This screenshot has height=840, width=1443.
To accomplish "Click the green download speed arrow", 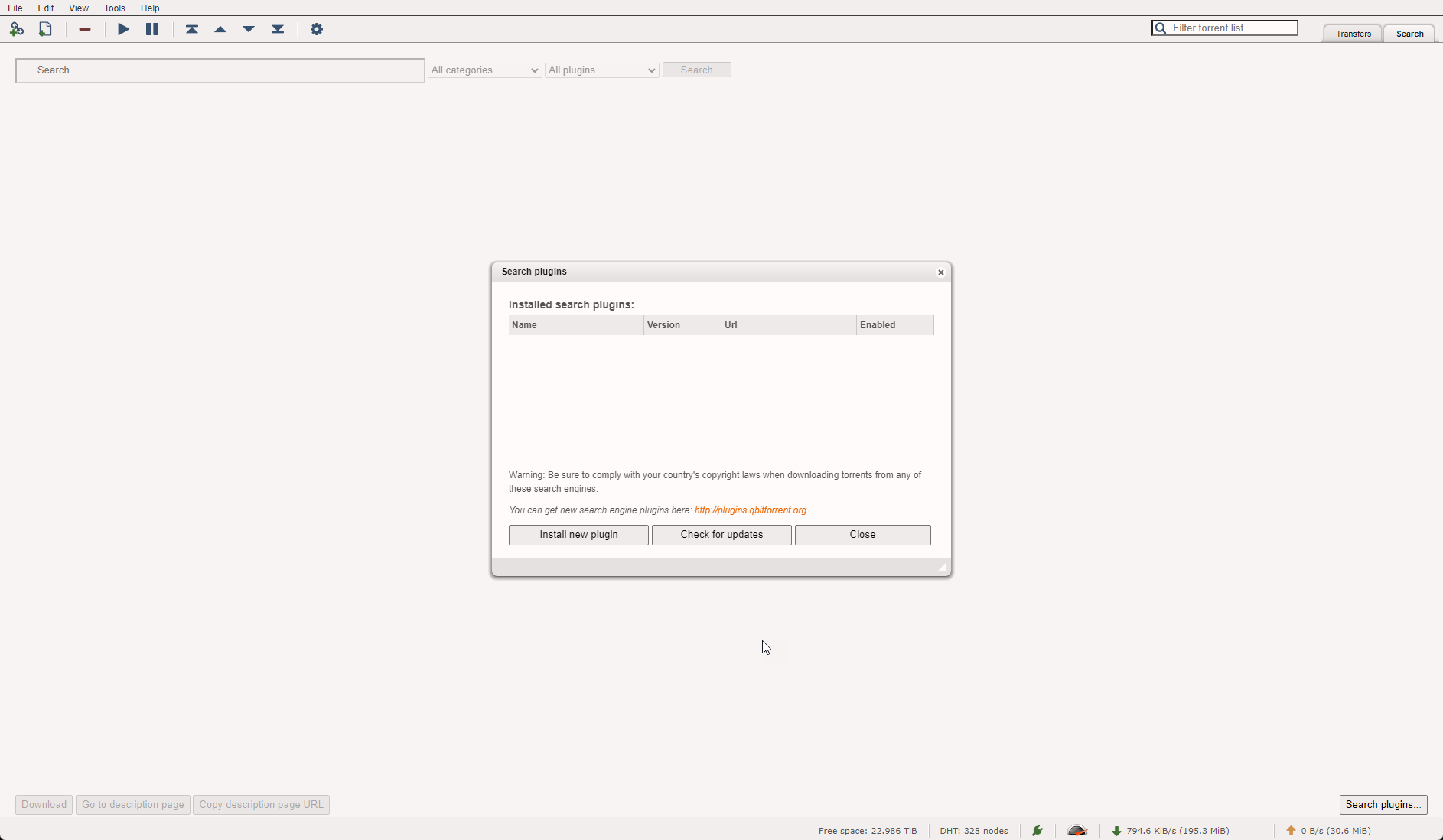I will tap(1116, 831).
